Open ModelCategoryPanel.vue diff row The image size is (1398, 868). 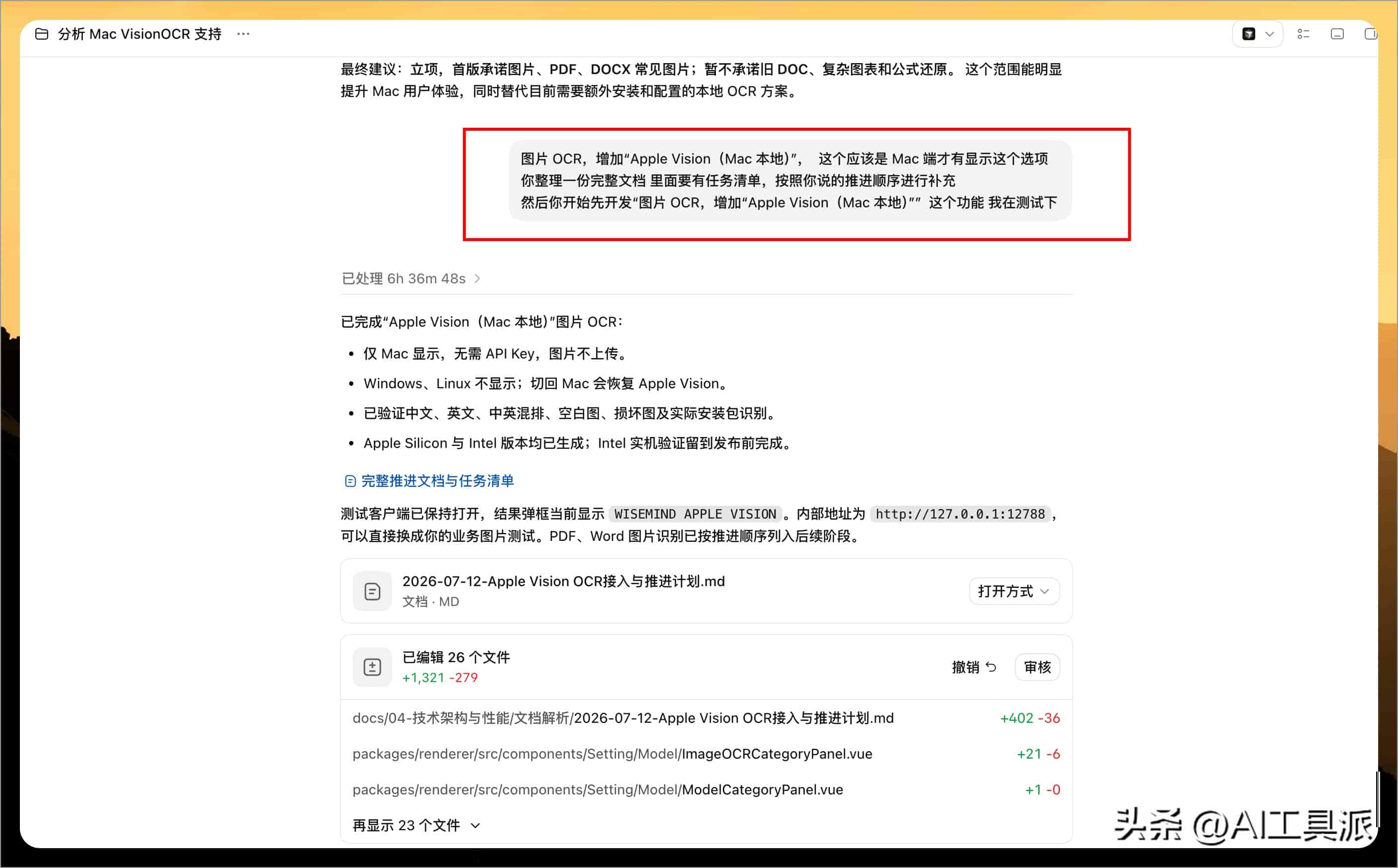point(706,789)
